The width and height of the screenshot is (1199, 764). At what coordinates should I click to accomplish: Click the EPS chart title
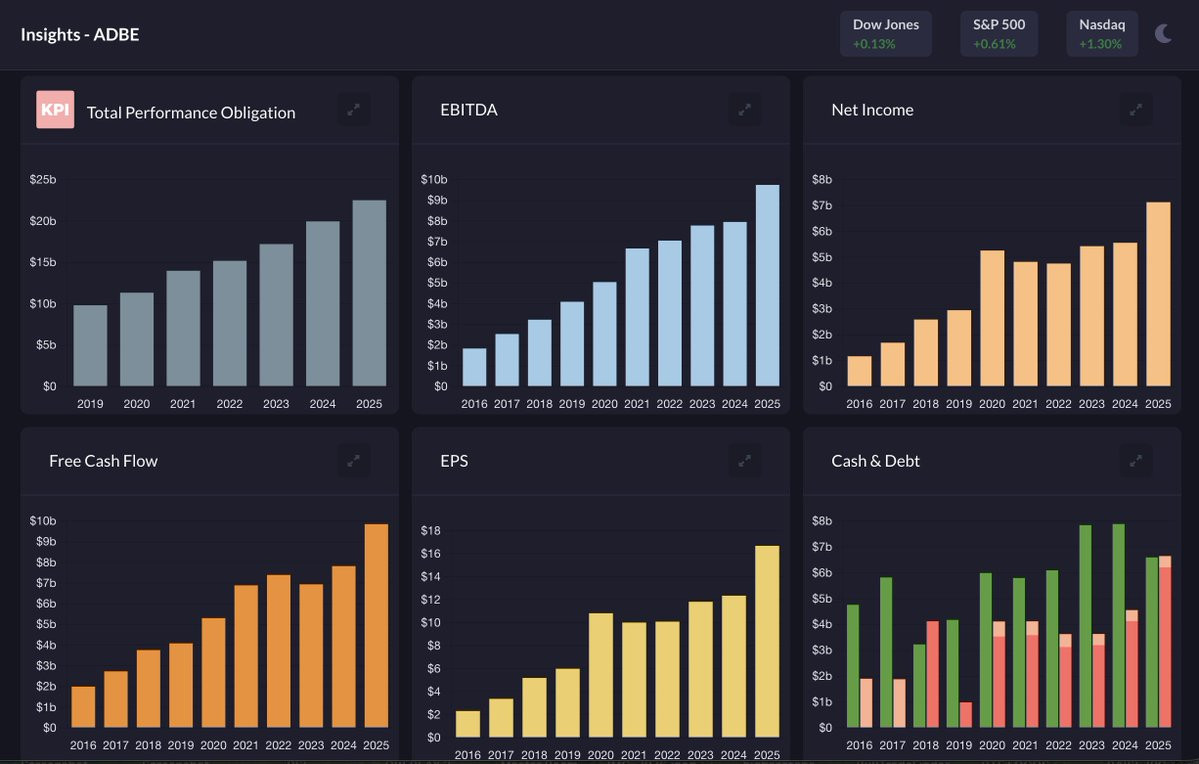[454, 461]
